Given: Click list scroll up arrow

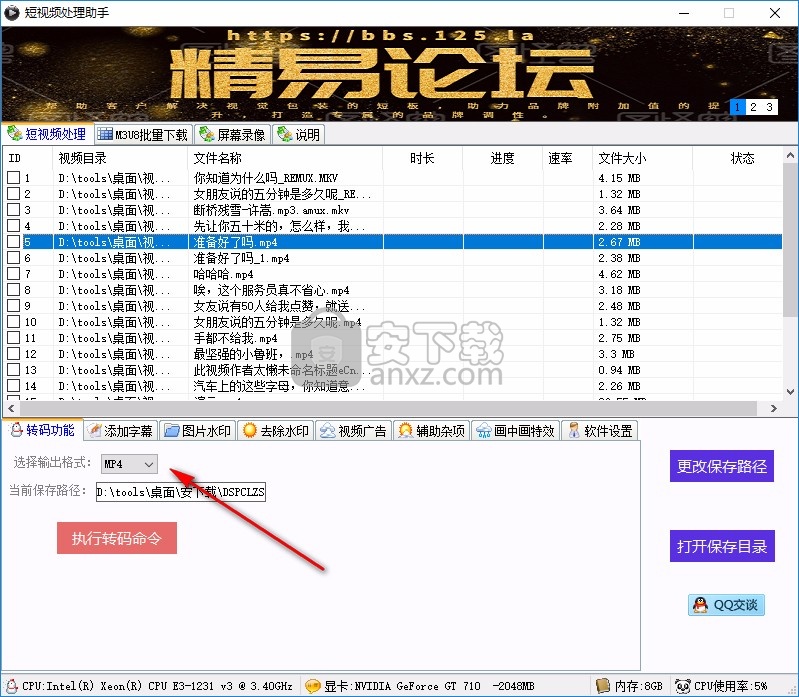Looking at the screenshot, I should pos(790,155).
